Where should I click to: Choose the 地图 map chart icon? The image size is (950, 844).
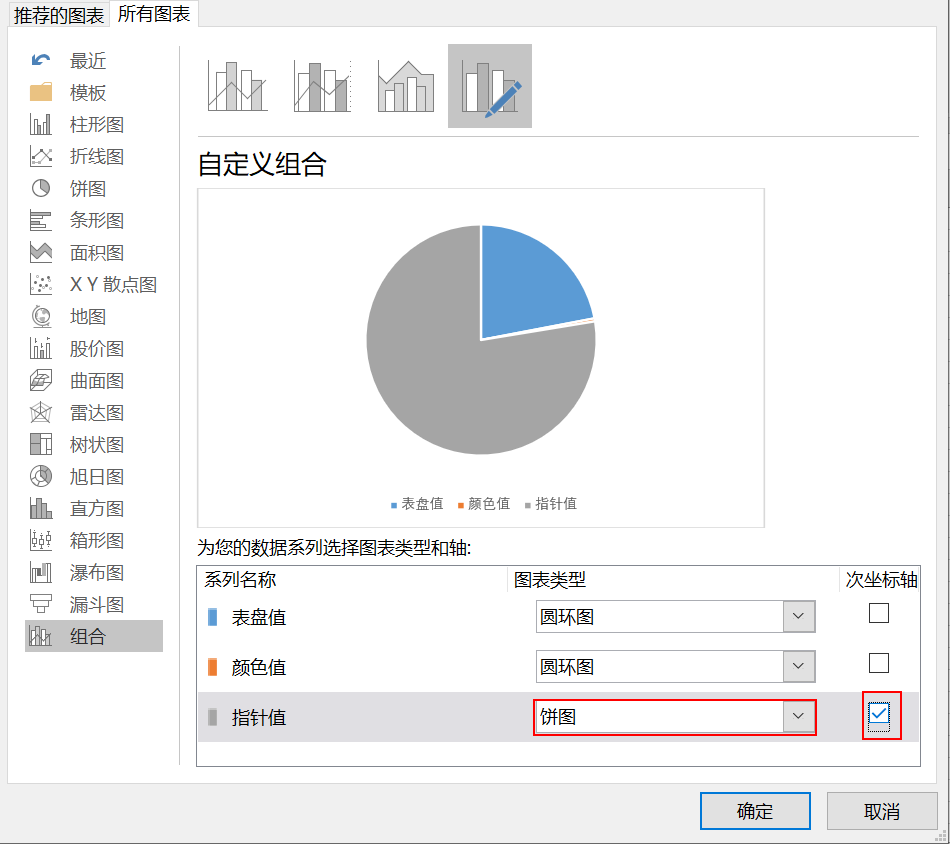pos(41,316)
